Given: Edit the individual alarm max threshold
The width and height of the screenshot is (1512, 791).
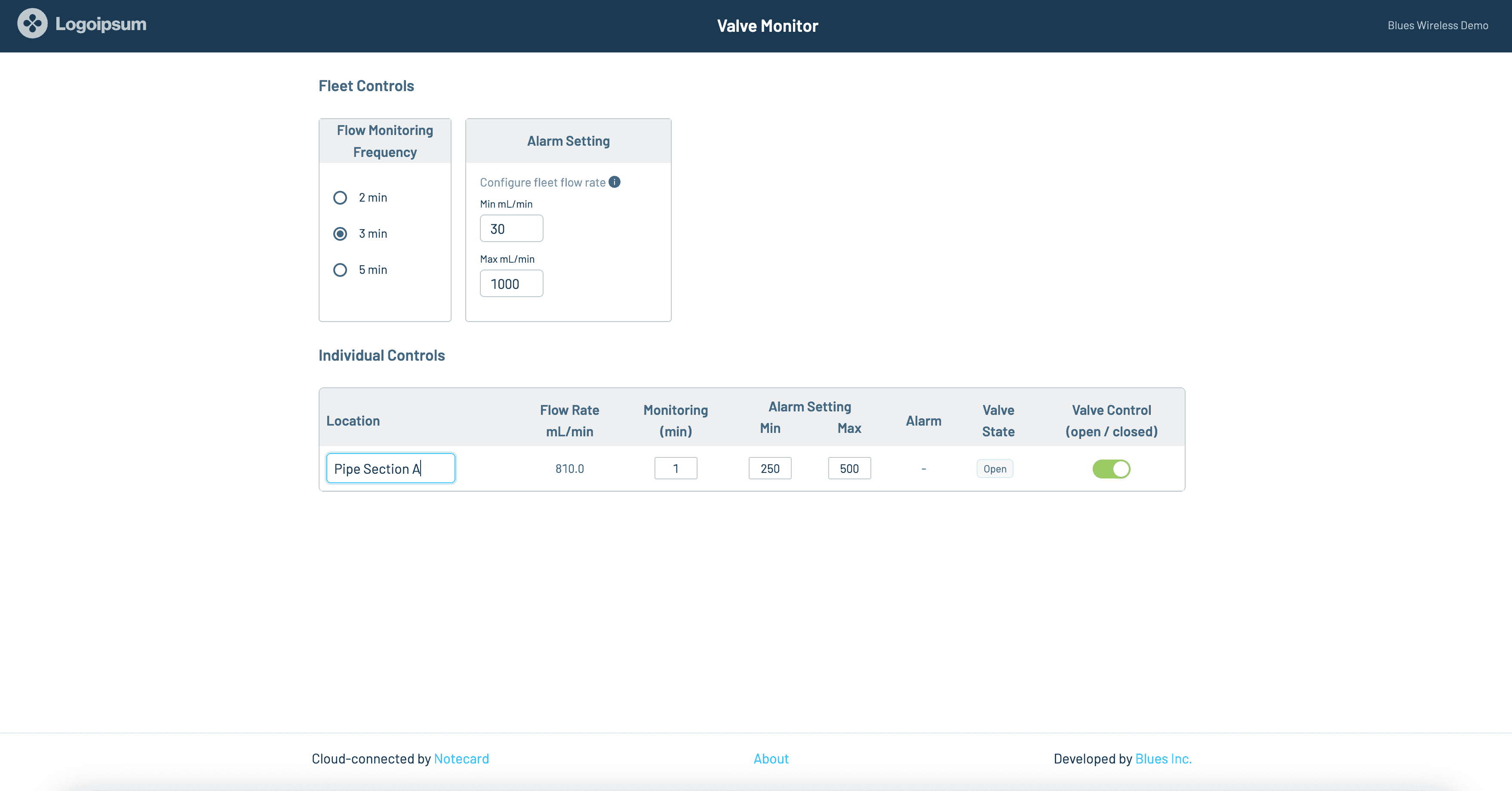Looking at the screenshot, I should pos(849,468).
